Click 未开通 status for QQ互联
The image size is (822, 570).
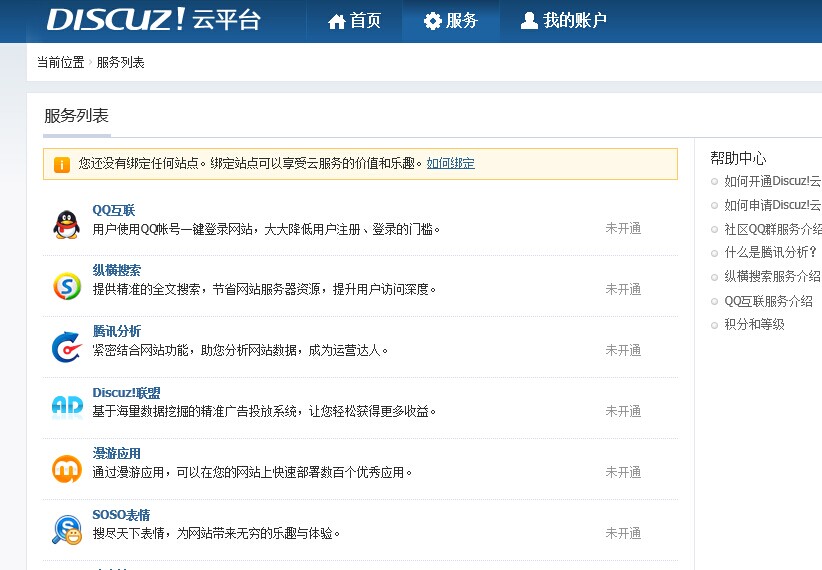pos(623,228)
